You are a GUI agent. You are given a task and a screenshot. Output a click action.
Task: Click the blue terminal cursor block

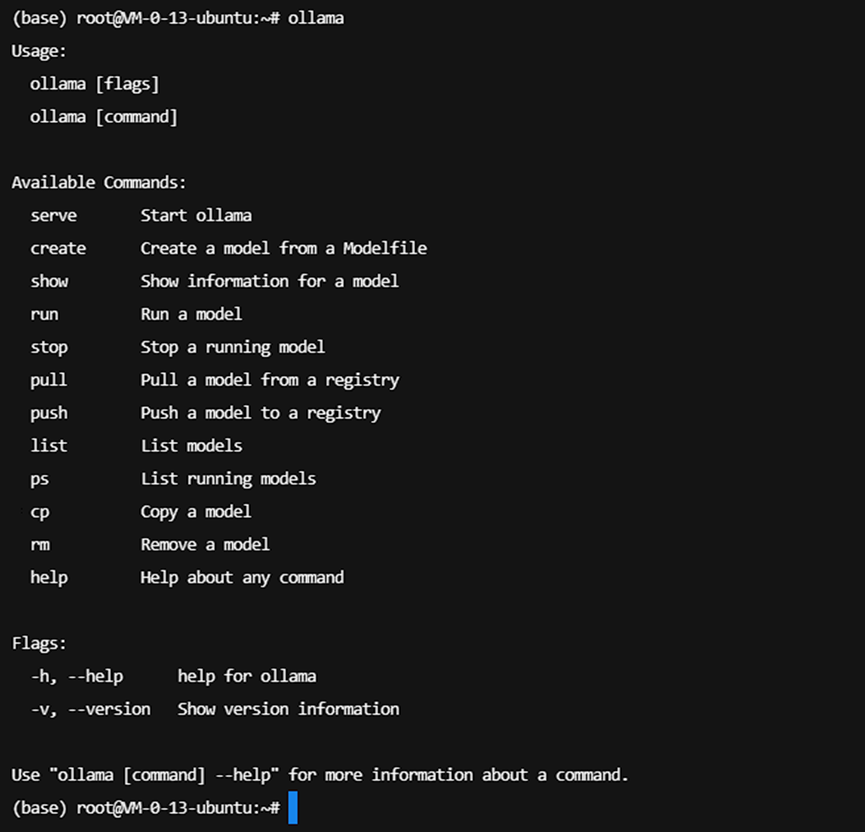click(293, 807)
